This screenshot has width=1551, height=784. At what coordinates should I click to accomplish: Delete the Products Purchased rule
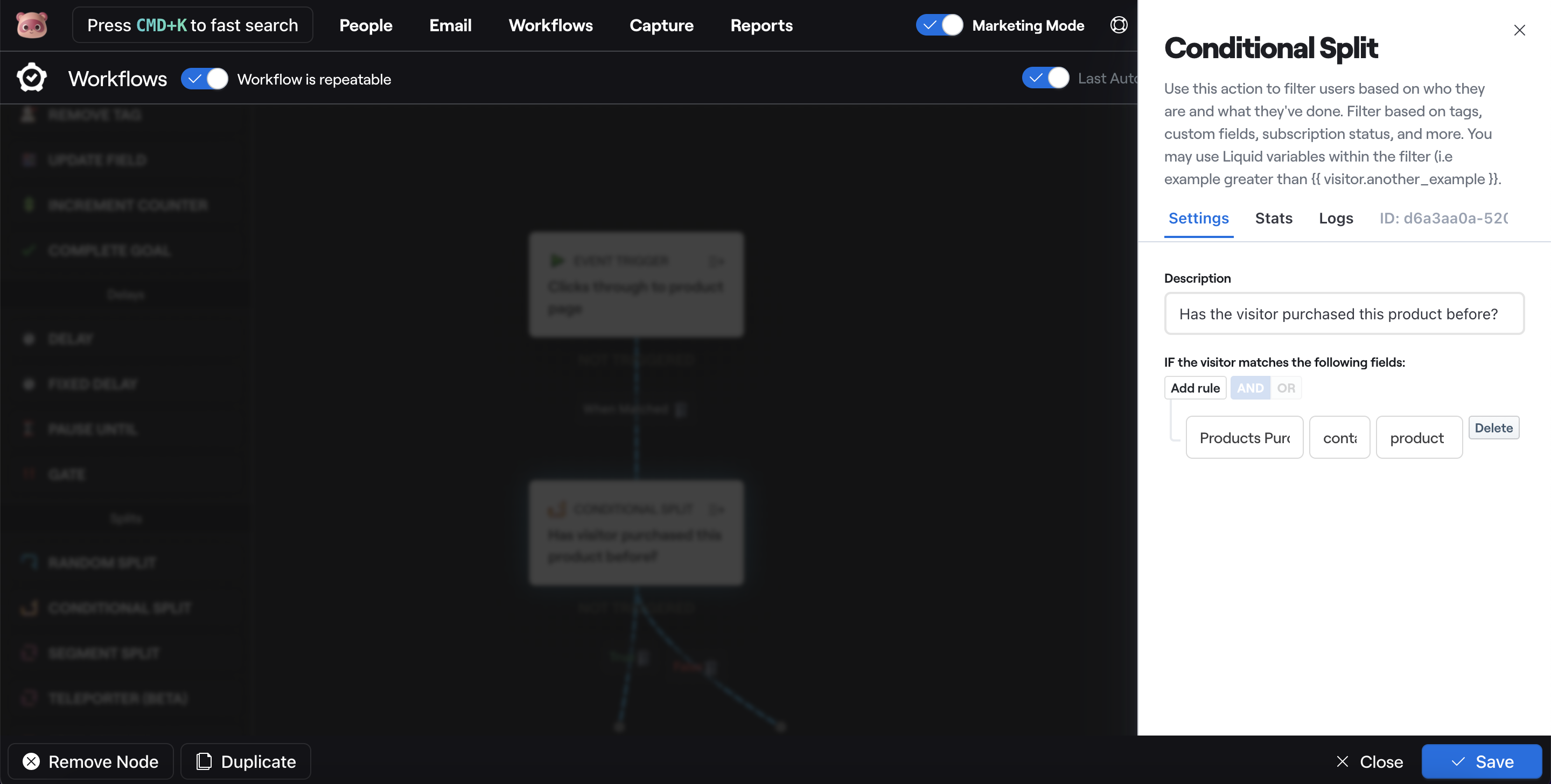(1493, 428)
